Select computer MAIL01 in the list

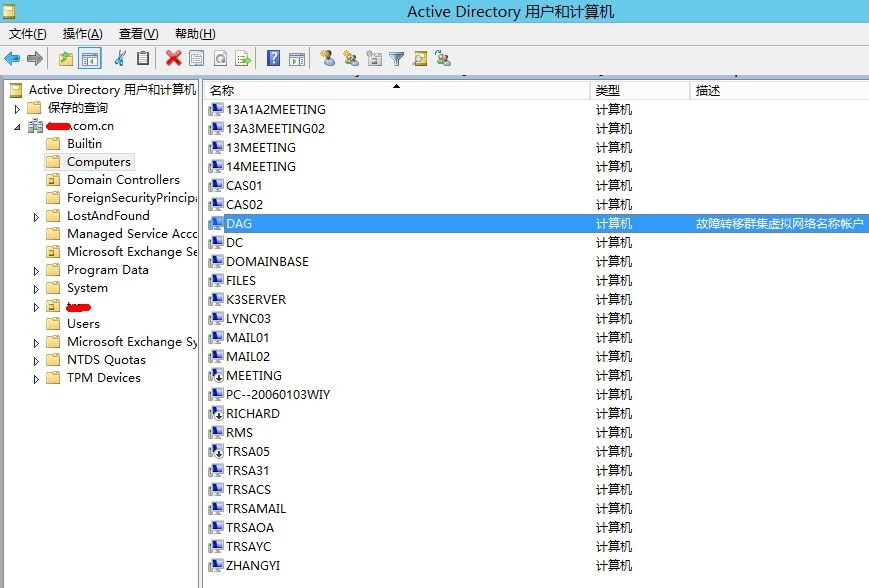[x=247, y=338]
